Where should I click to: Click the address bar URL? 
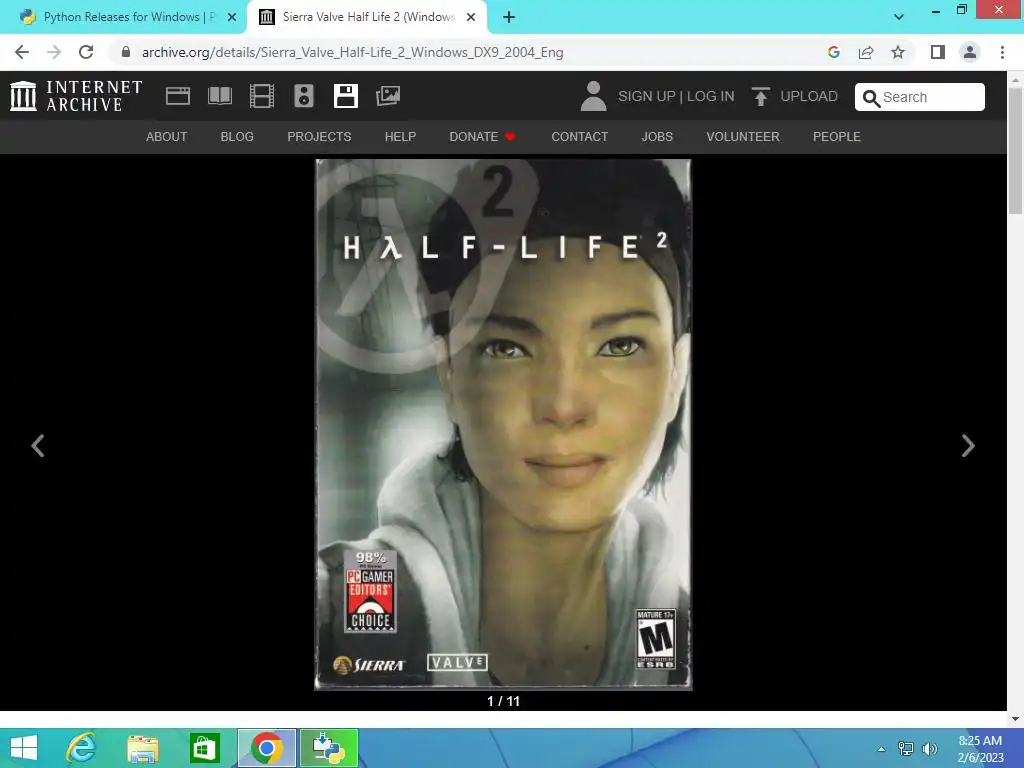pyautogui.click(x=353, y=52)
